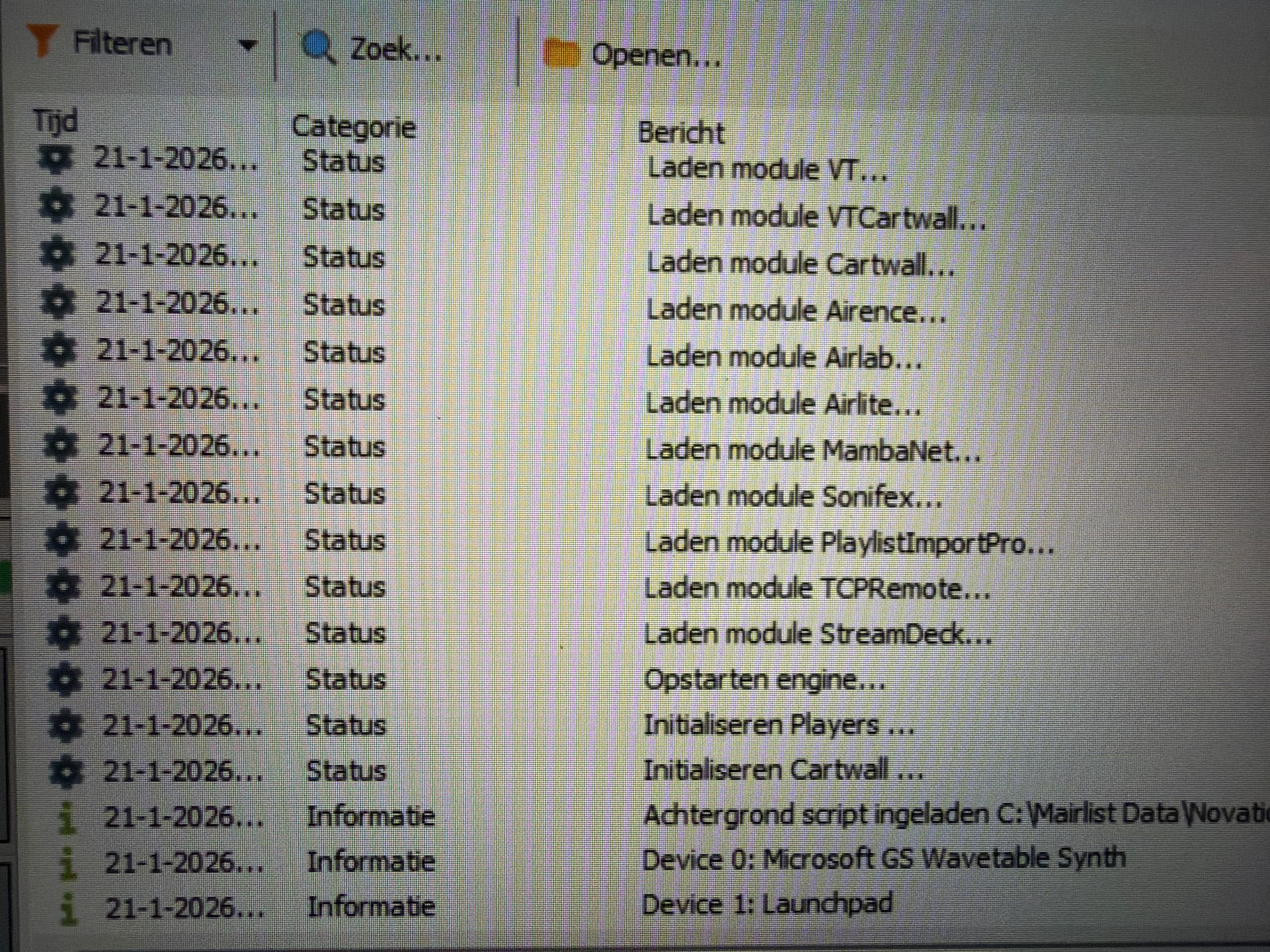Screen dimensions: 1270x952
Task: Select Device 0 Microsoft GS Wavetable Synth
Action: pyautogui.click(x=883, y=859)
